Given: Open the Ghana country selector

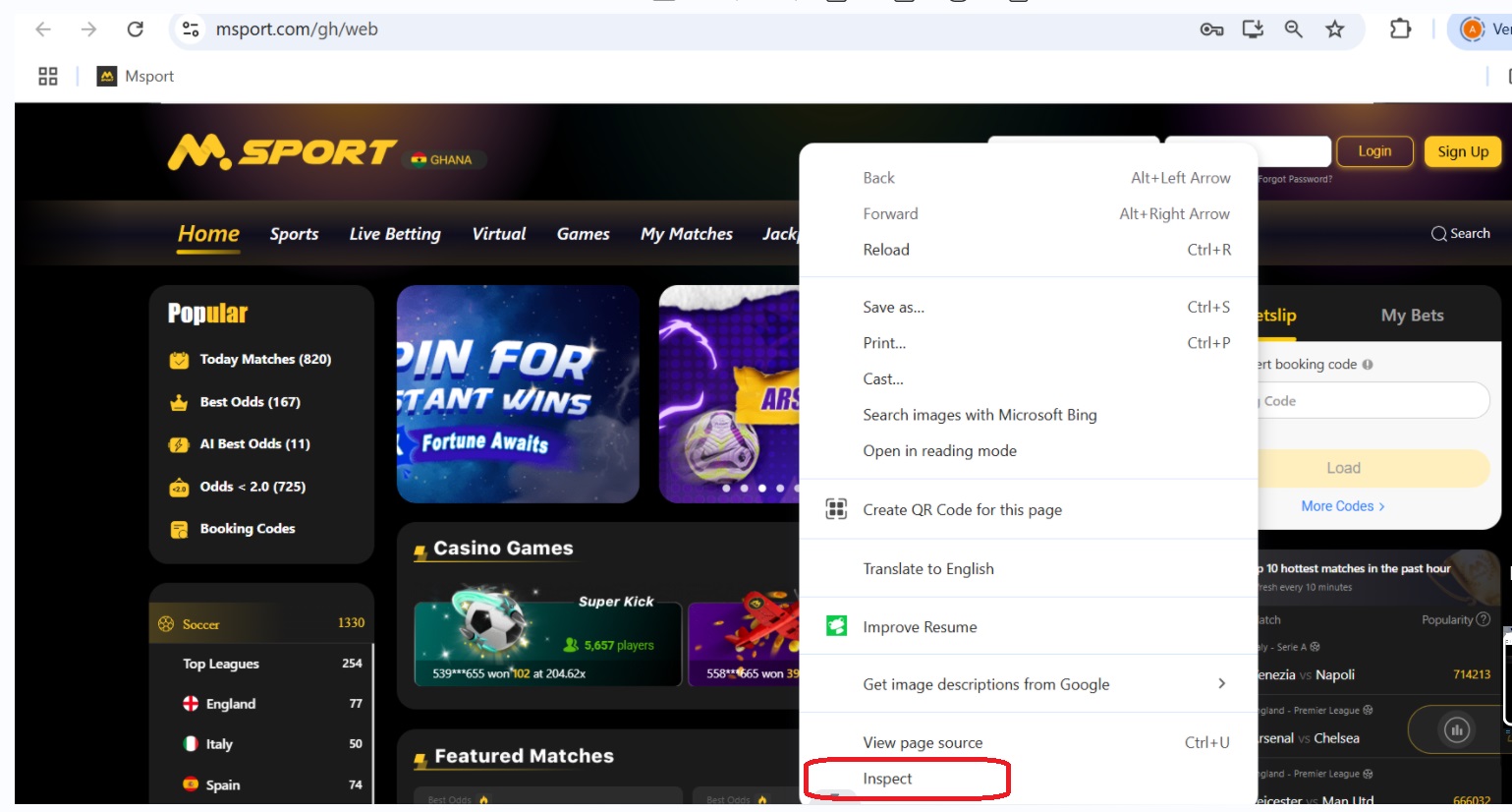Looking at the screenshot, I should click(443, 160).
